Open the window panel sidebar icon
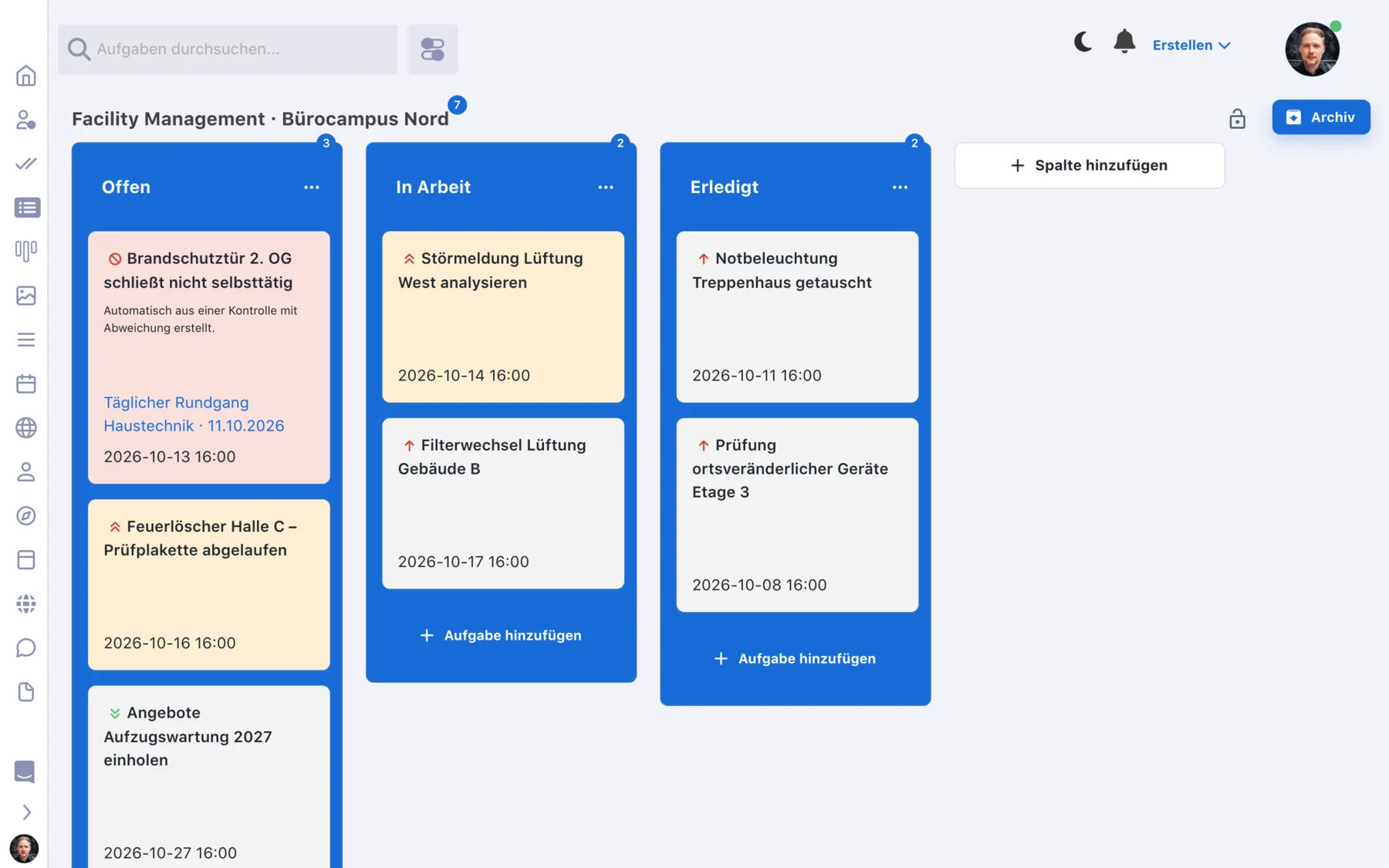1389x868 pixels. (x=25, y=559)
